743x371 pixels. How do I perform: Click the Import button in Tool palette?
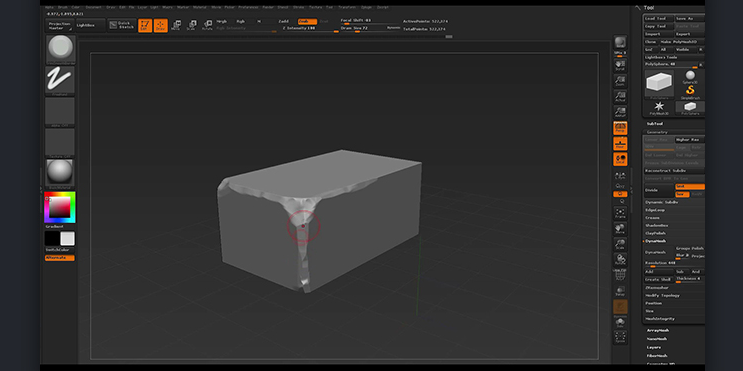(658, 34)
